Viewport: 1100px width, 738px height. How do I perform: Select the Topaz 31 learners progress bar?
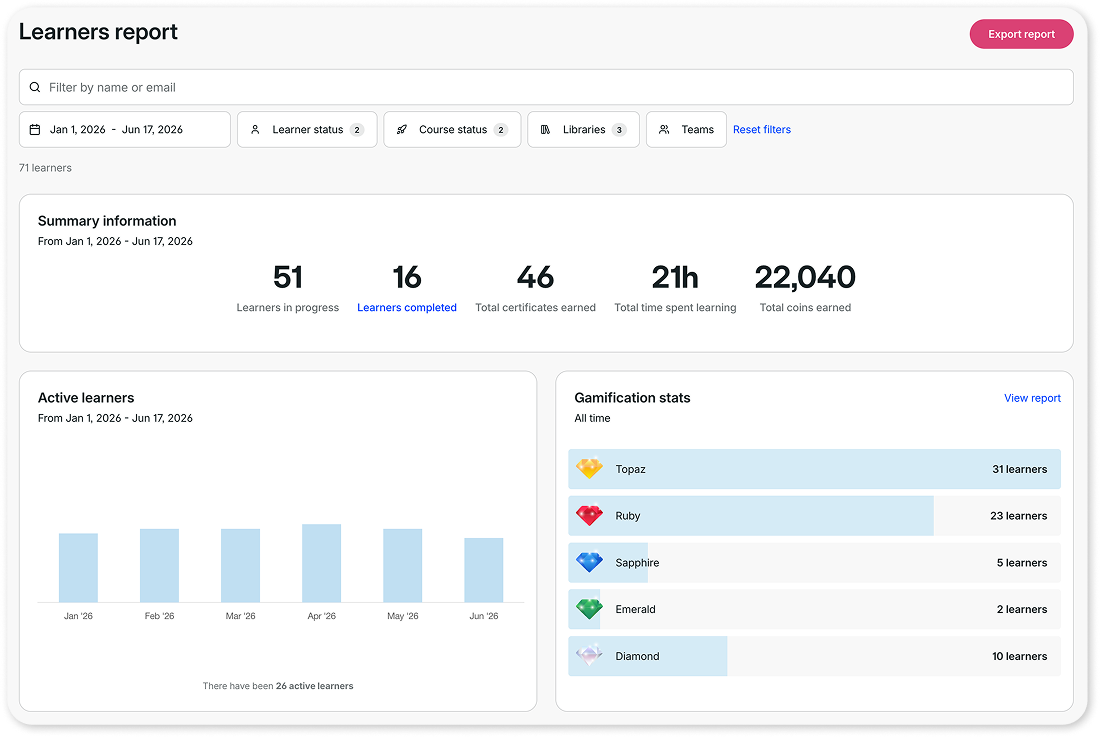[x=814, y=469]
